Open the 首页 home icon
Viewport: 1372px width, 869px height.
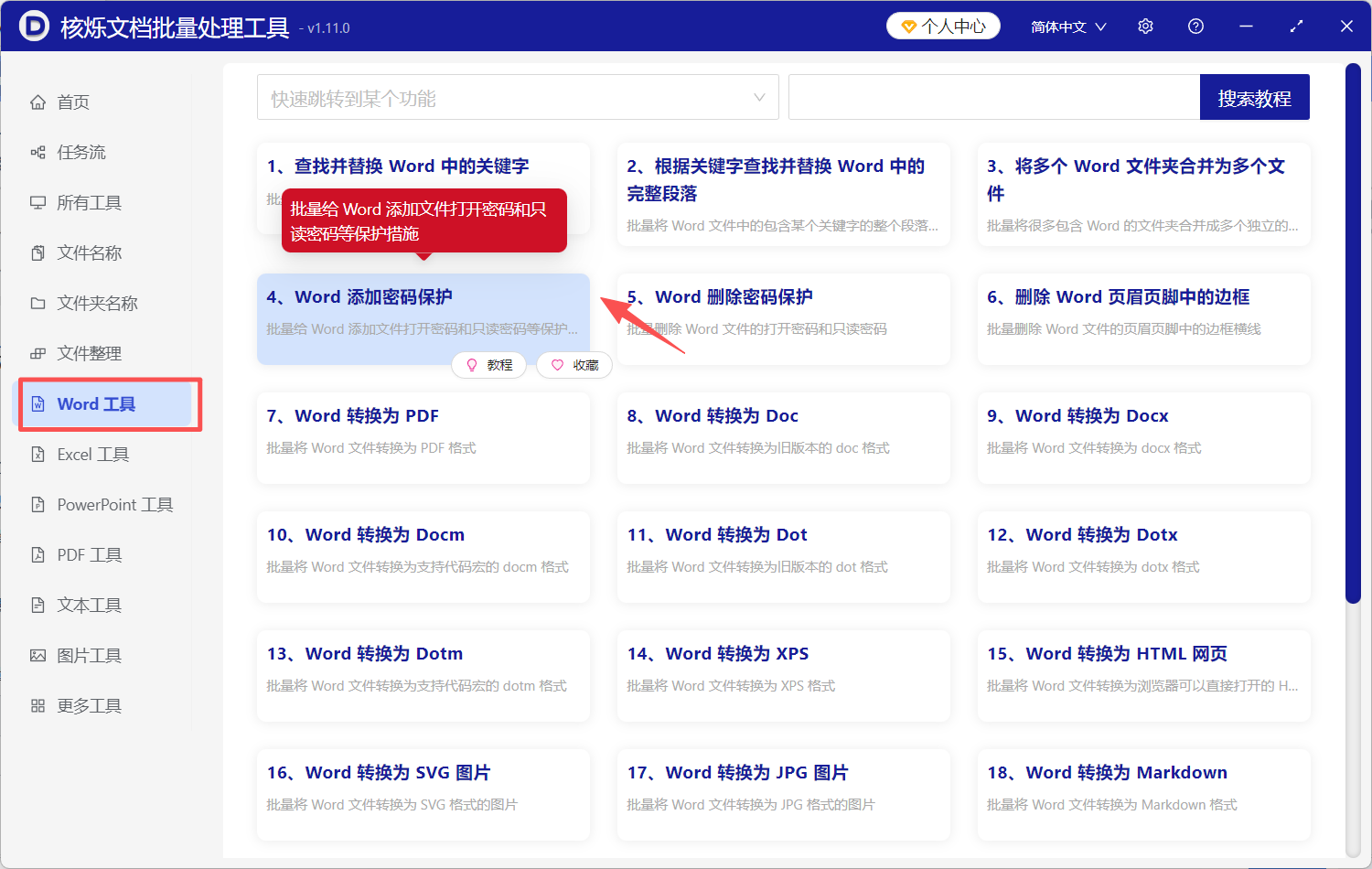[x=38, y=102]
